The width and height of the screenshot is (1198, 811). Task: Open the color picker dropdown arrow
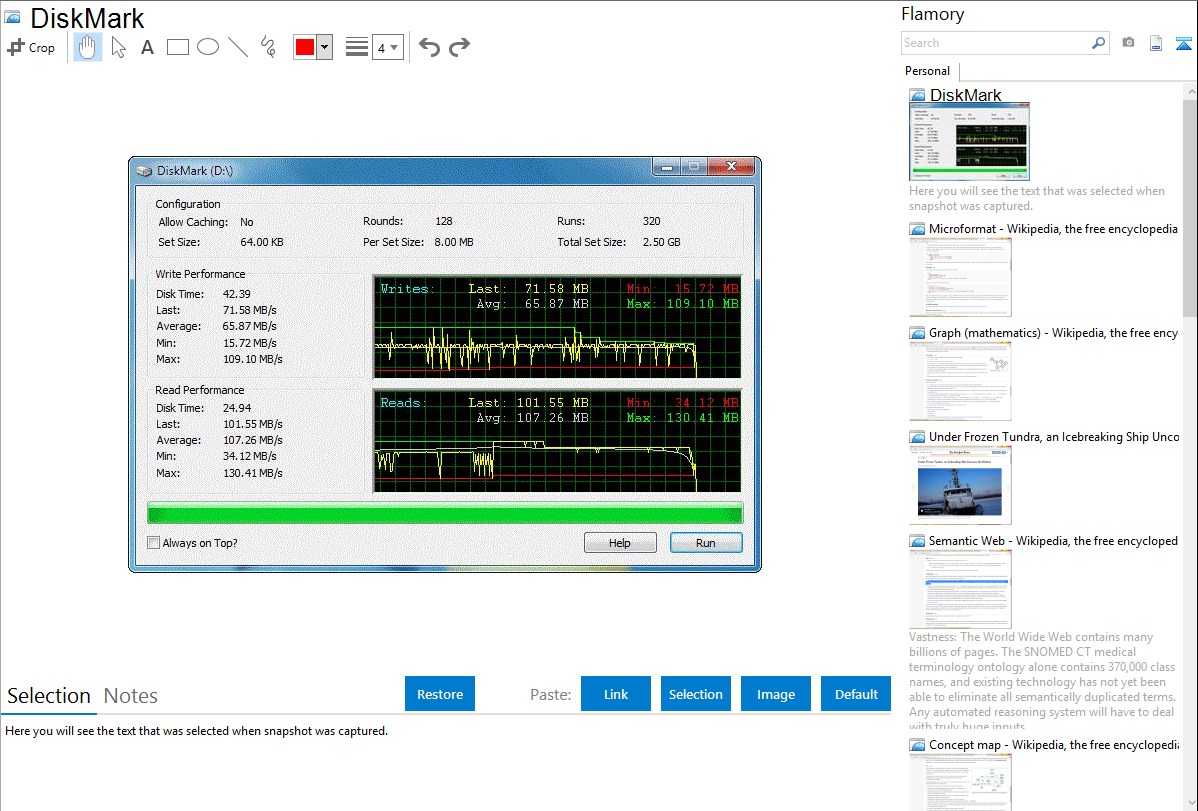tap(325, 47)
